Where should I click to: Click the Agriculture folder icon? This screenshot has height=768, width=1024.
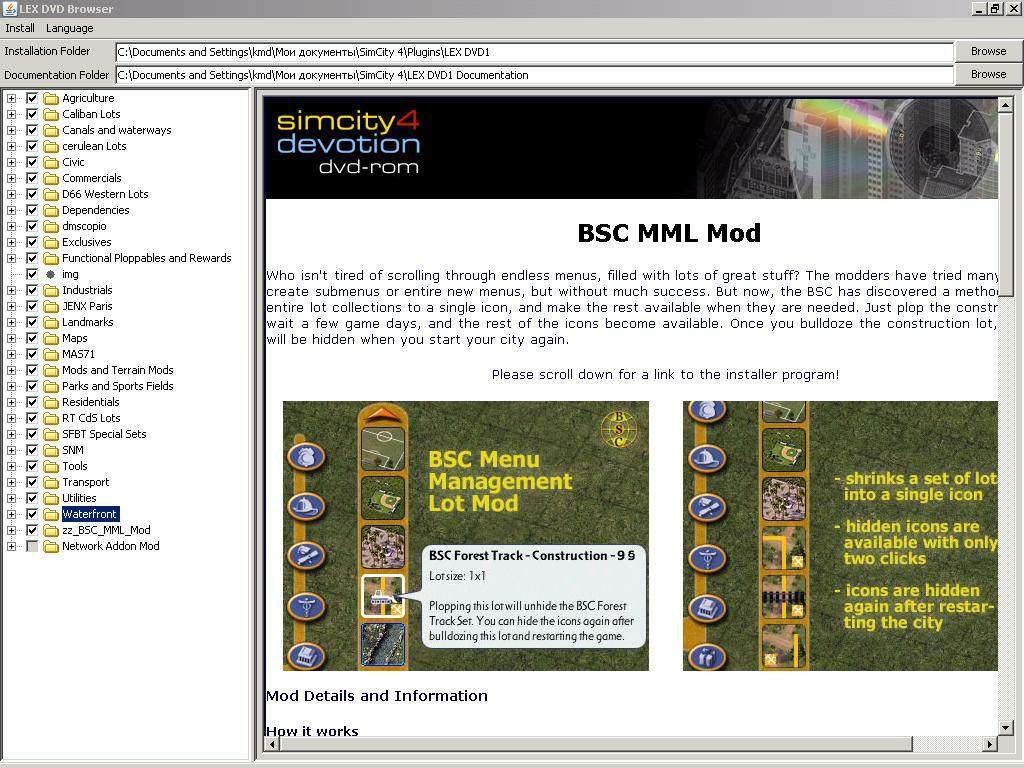click(x=50, y=98)
